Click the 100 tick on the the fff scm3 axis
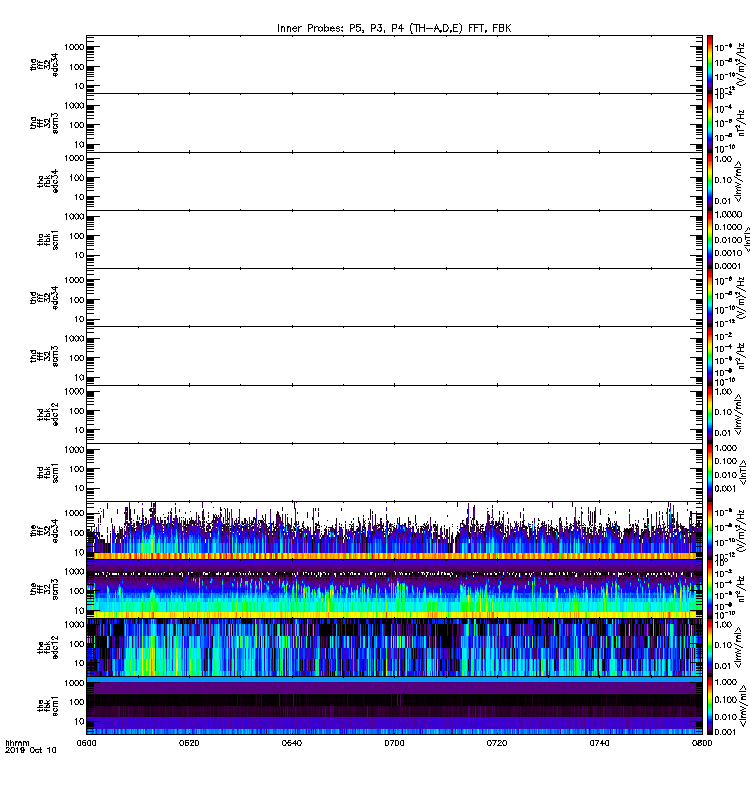 (x=77, y=591)
